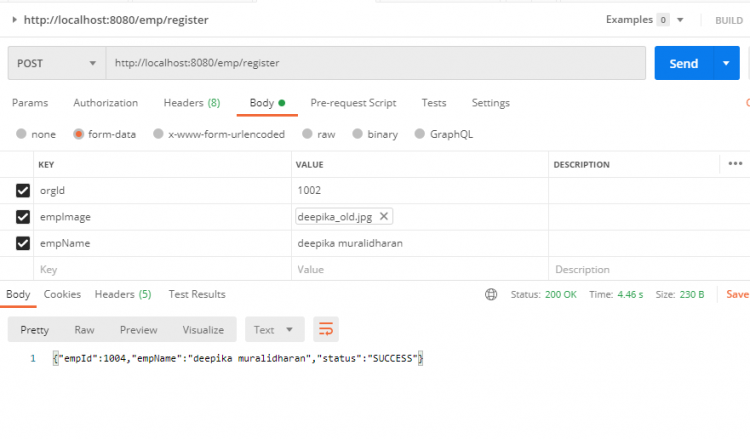Open the Pre-request Script tab
The height and width of the screenshot is (439, 750).
coord(353,103)
